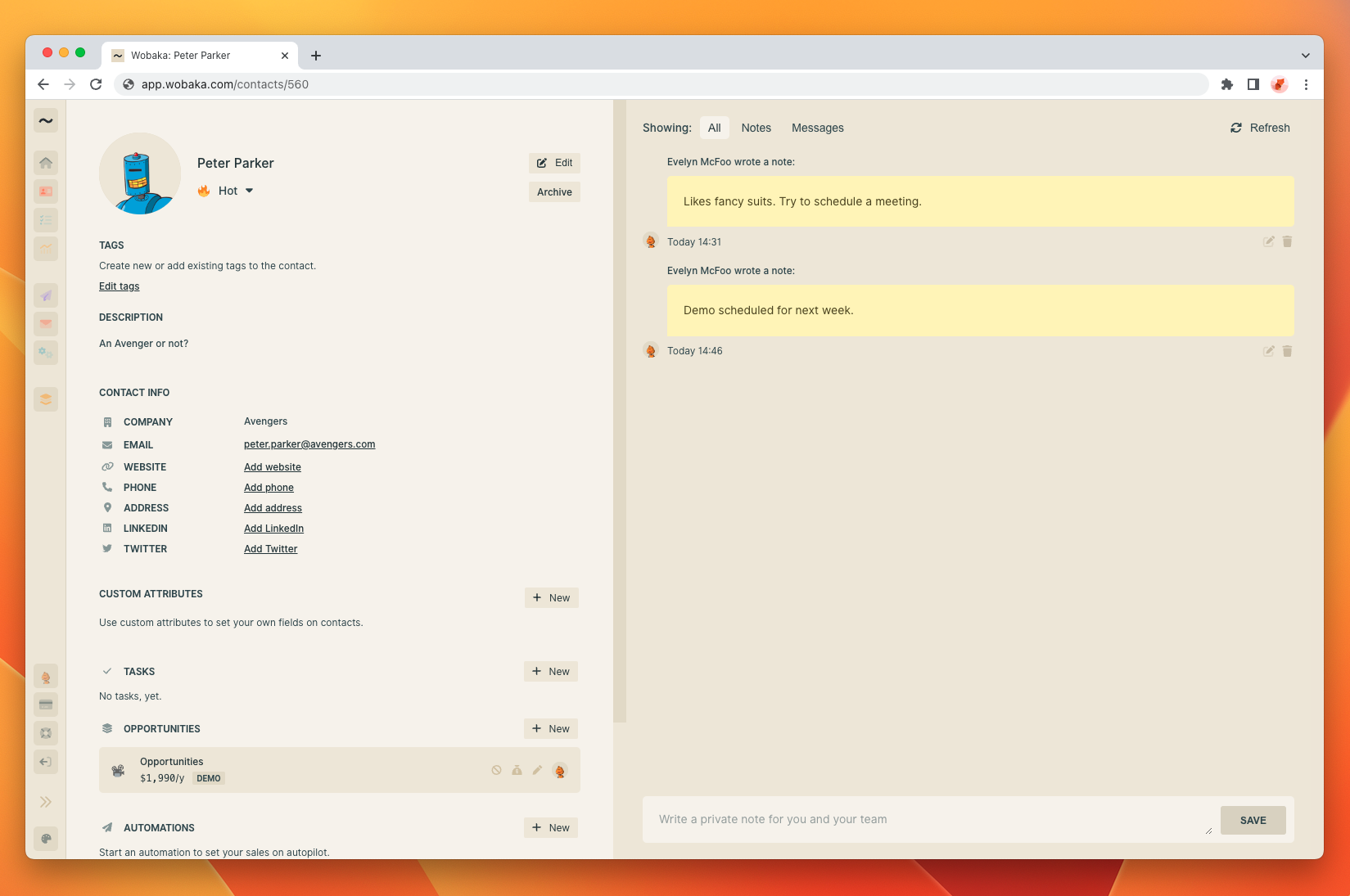Open the Home section in sidebar
This screenshot has height=896, width=1350.
coord(46,163)
